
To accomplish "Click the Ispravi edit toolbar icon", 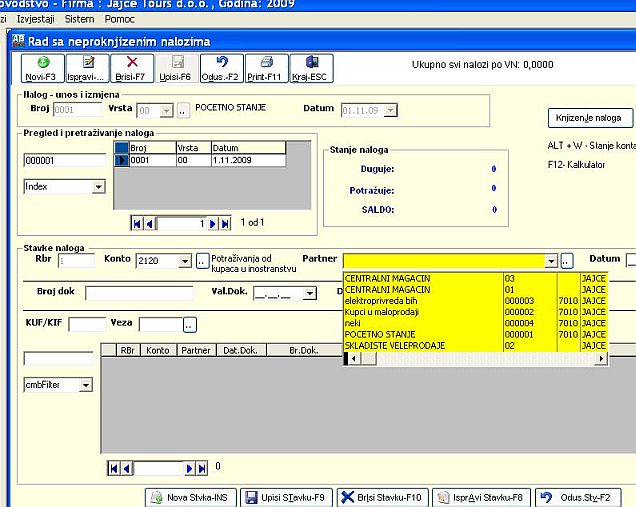I will [x=89, y=62].
